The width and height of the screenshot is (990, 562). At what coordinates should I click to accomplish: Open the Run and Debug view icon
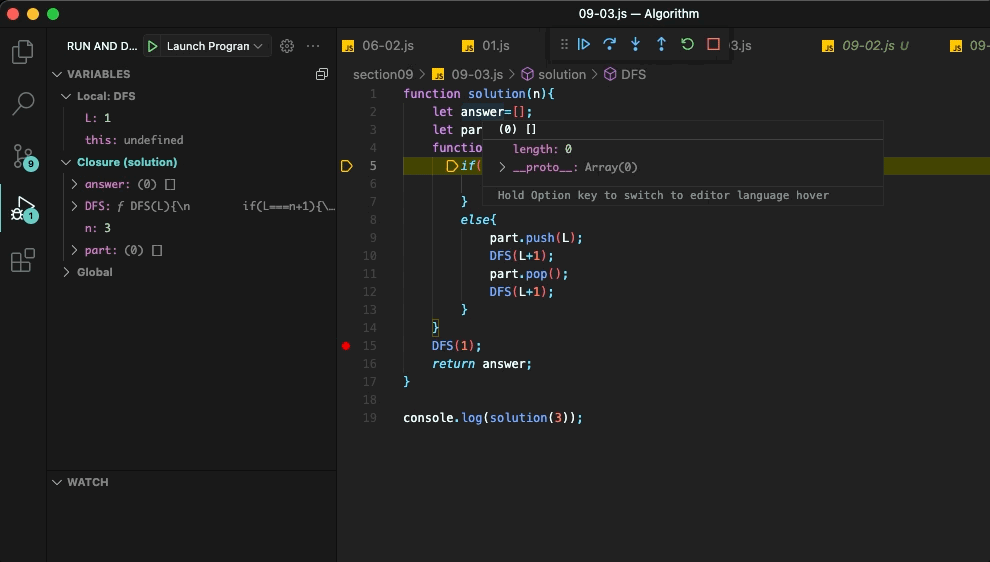coord(24,208)
